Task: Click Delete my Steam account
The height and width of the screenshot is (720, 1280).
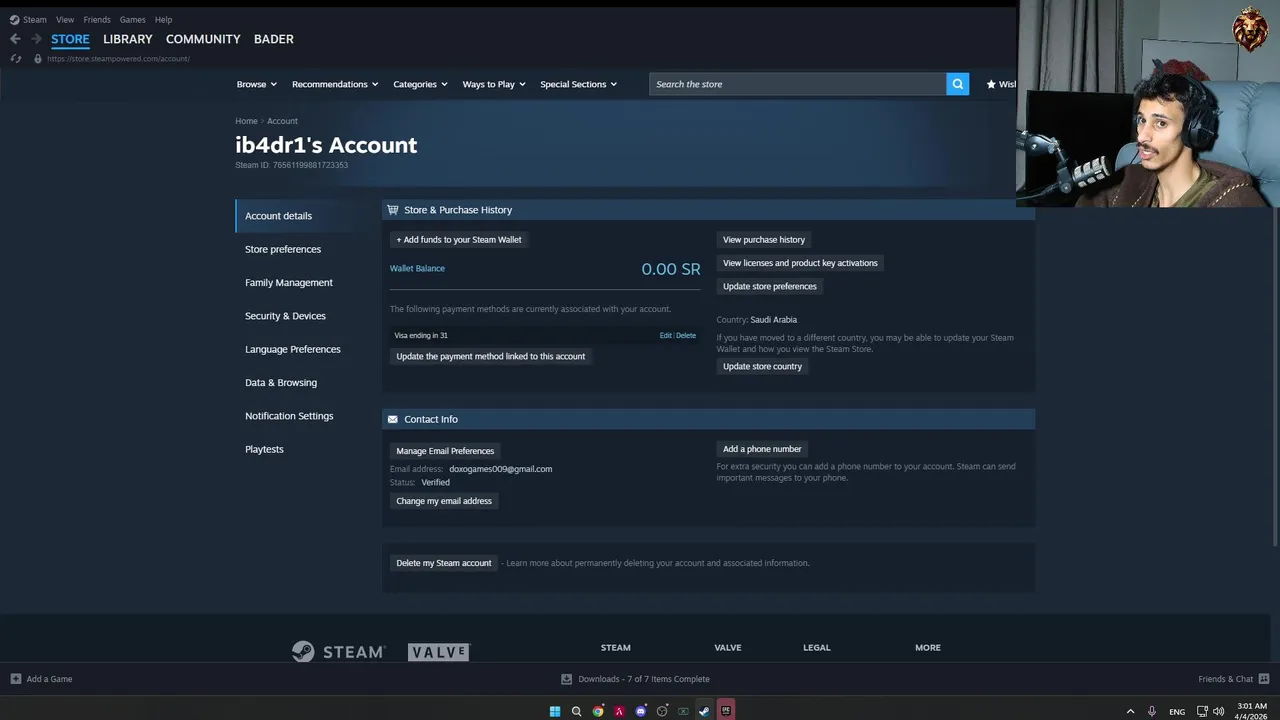Action: 444,563
